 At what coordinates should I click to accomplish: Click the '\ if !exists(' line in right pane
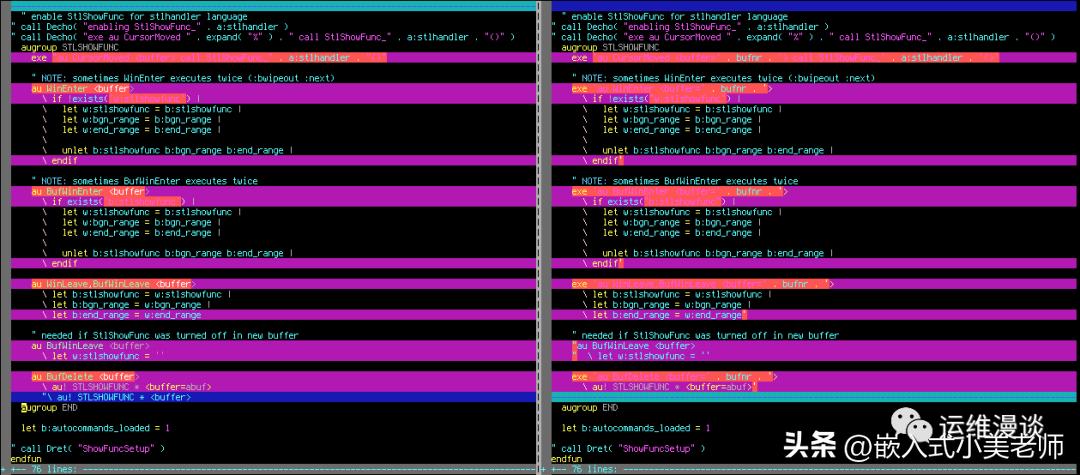tap(814, 99)
